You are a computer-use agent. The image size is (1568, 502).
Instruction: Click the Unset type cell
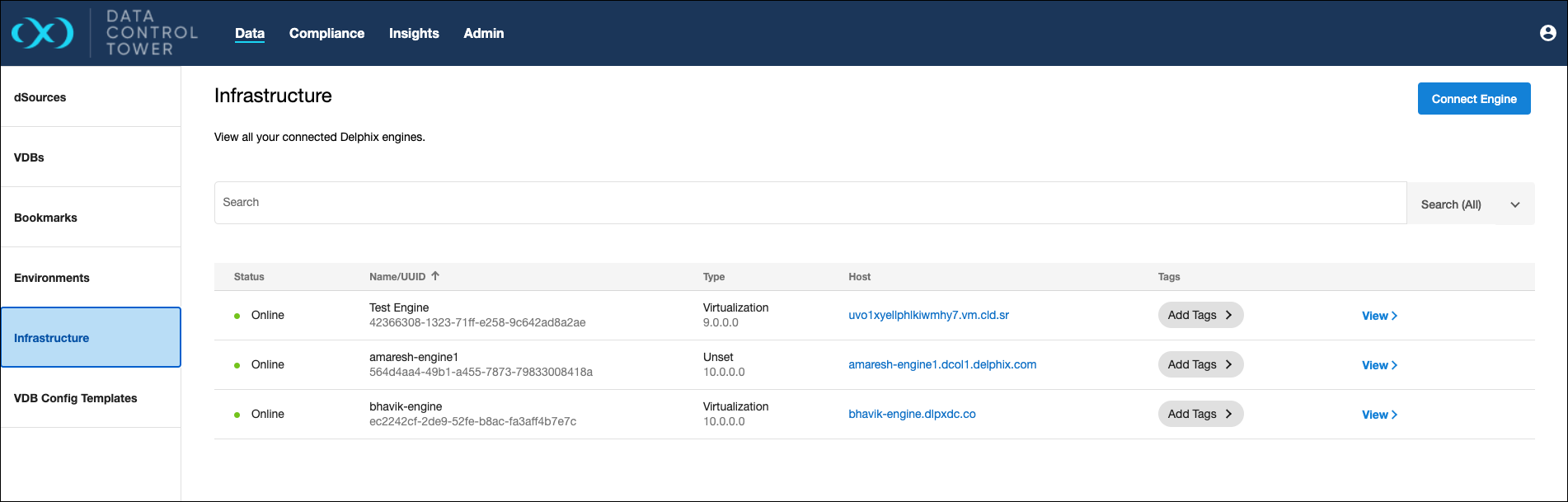point(718,357)
